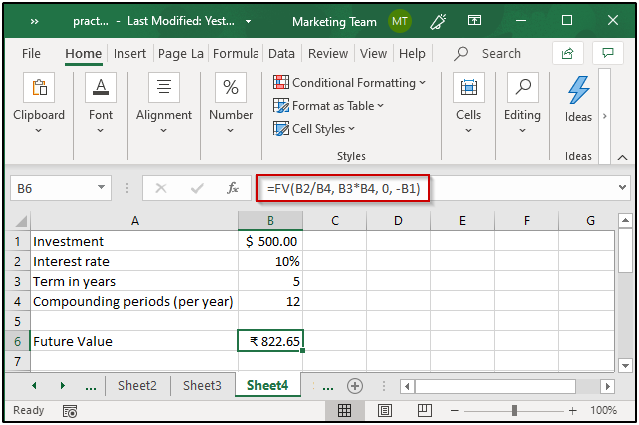
Task: Open the Format as Table dropdown
Action: (328, 106)
